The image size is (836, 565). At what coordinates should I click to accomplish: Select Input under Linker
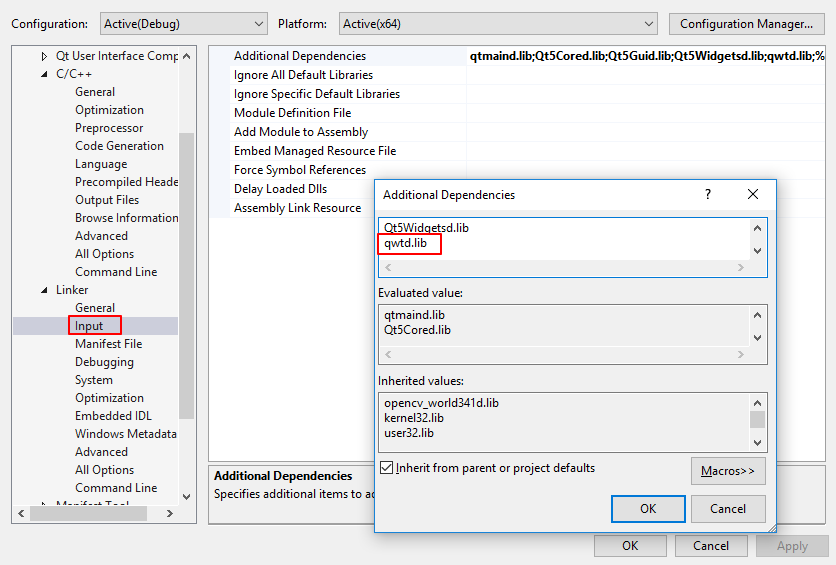(89, 326)
